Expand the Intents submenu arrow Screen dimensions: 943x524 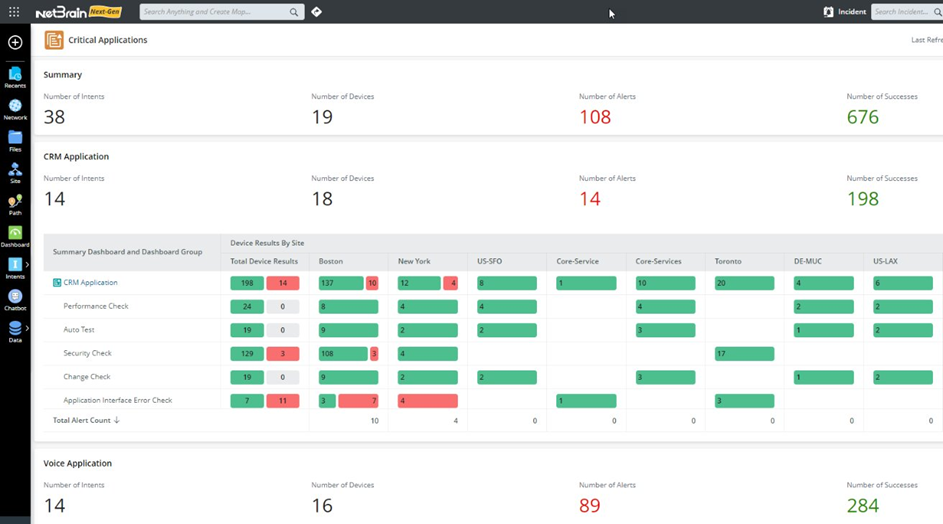pos(27,265)
